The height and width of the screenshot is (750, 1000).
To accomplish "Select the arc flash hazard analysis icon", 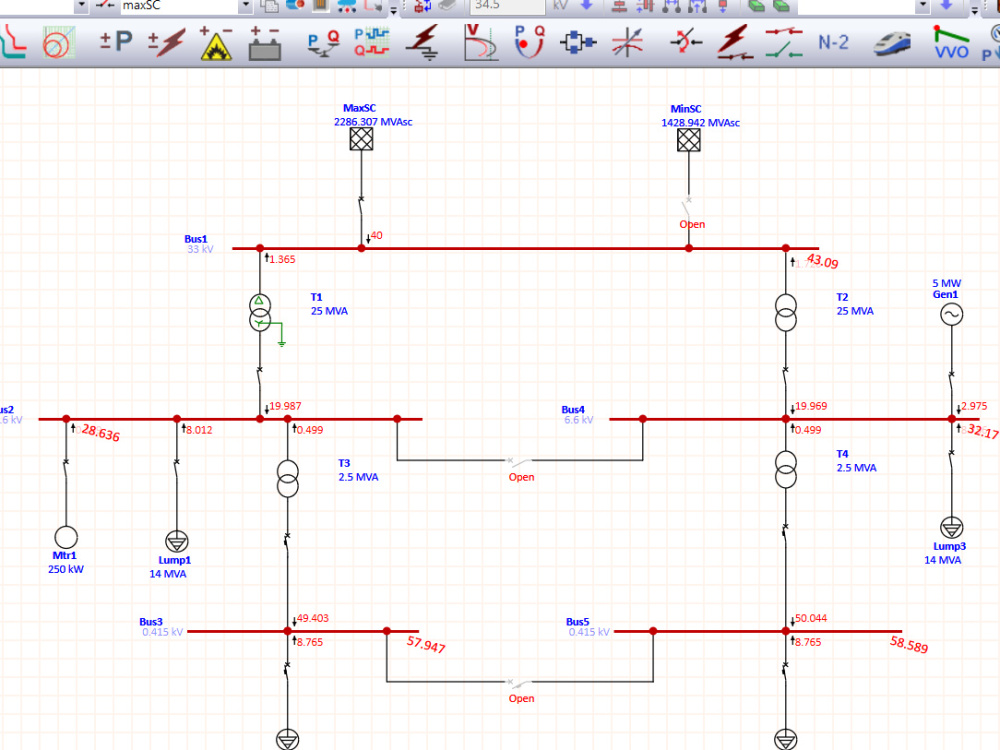I will [215, 42].
